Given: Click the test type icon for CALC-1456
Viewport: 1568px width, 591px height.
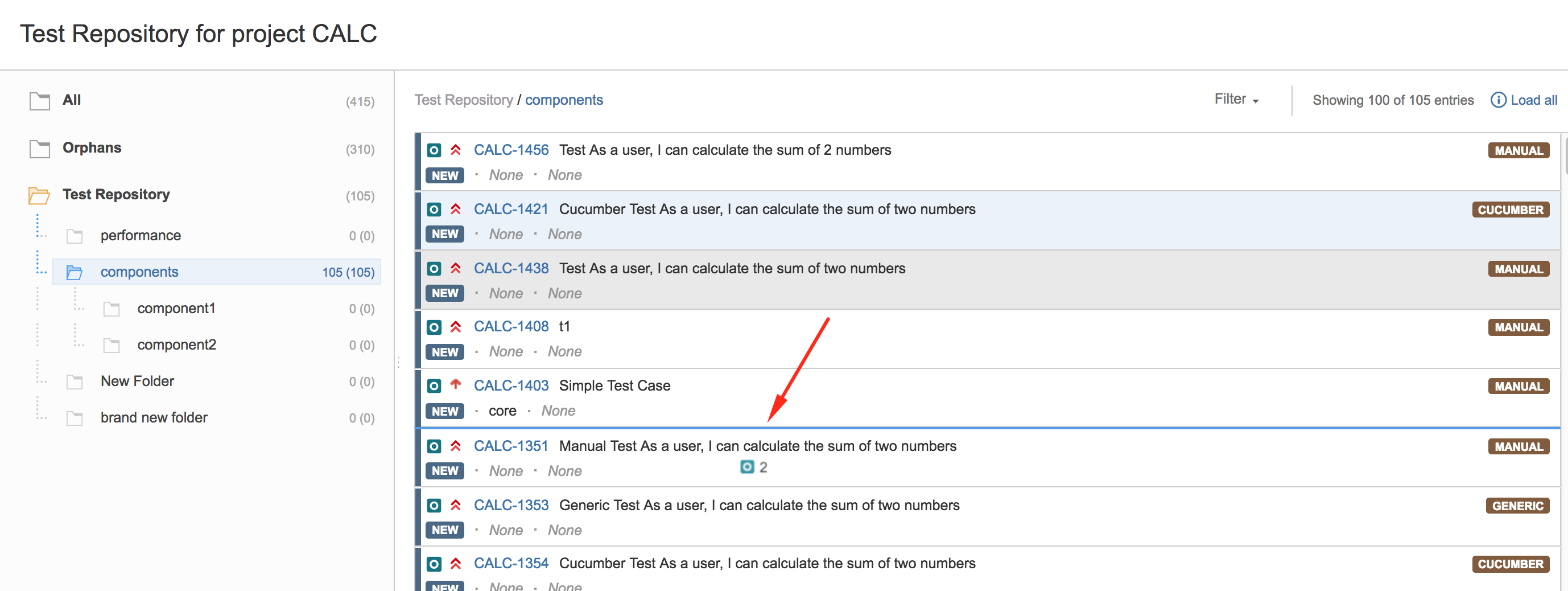Looking at the screenshot, I should [x=434, y=150].
